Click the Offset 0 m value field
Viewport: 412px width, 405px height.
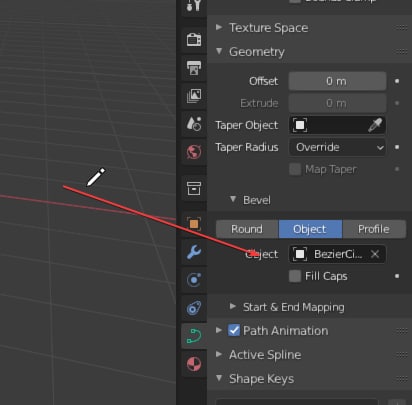[x=337, y=81]
